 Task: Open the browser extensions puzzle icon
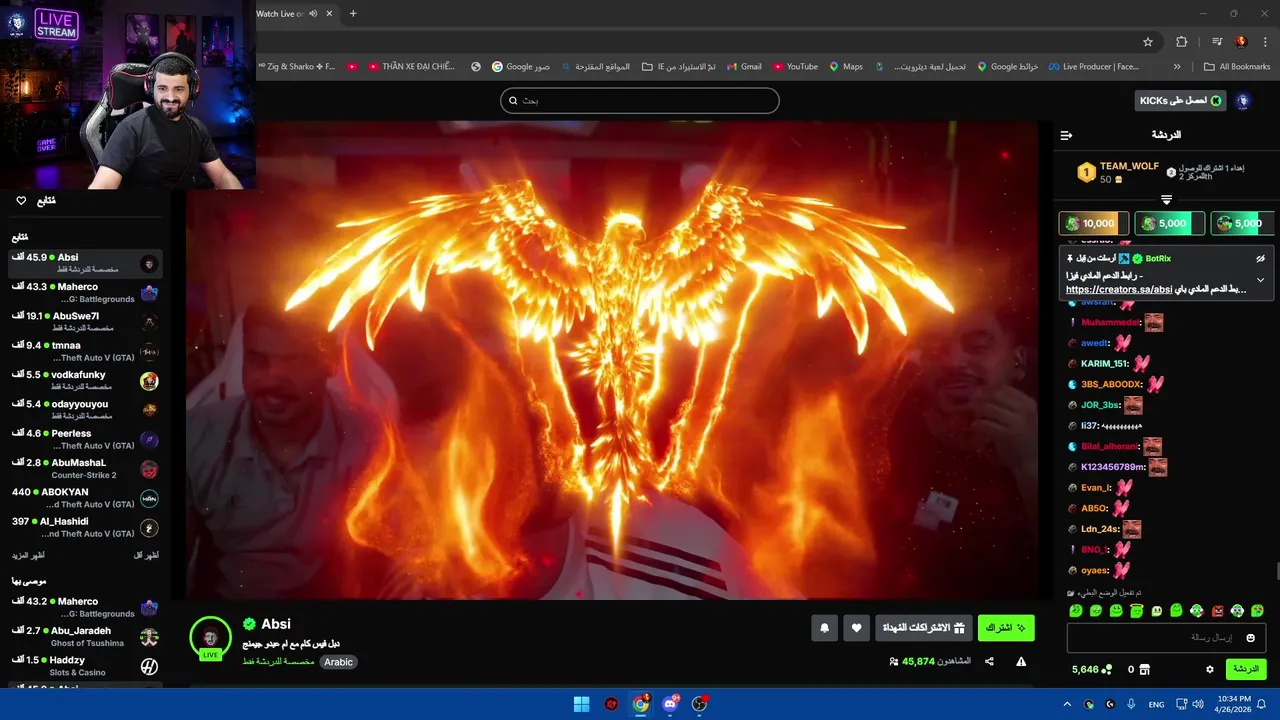click(1181, 42)
